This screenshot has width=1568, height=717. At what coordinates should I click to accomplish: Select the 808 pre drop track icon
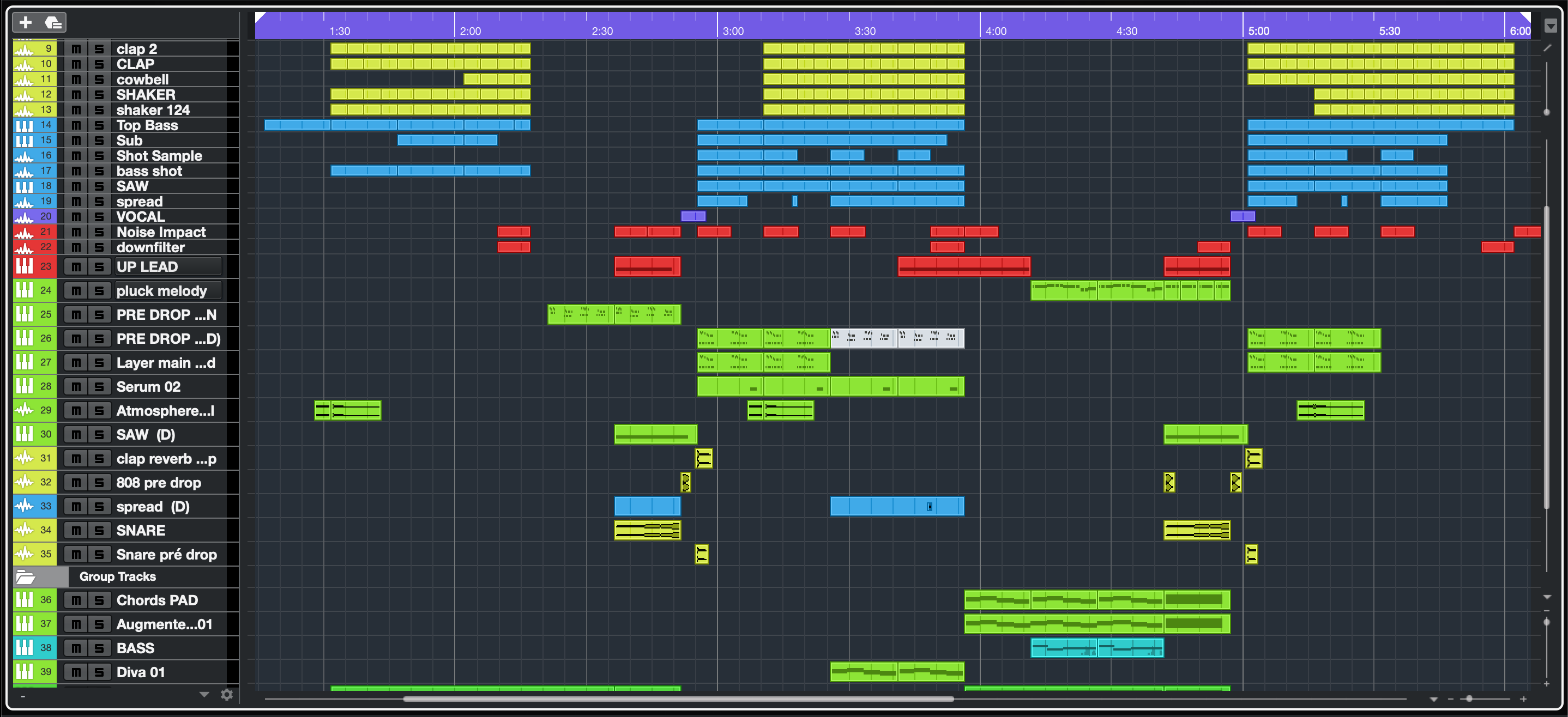tap(24, 482)
